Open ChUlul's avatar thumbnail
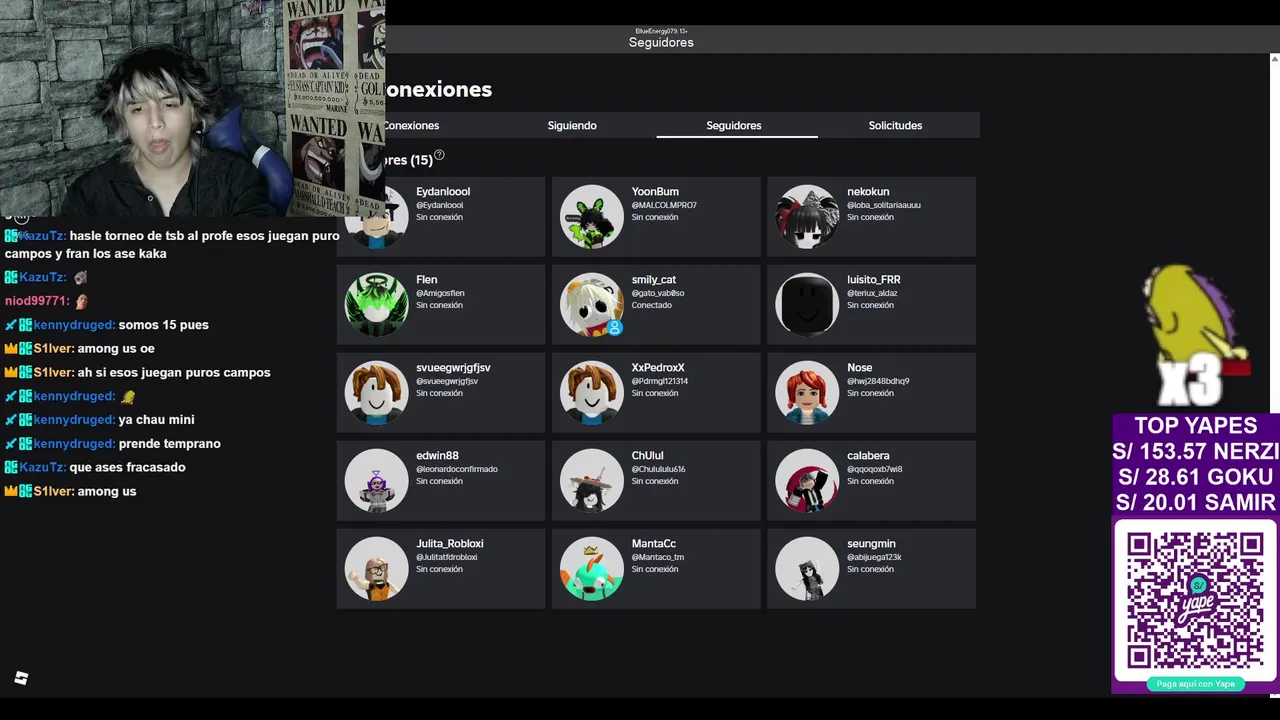1280x720 pixels. click(592, 481)
